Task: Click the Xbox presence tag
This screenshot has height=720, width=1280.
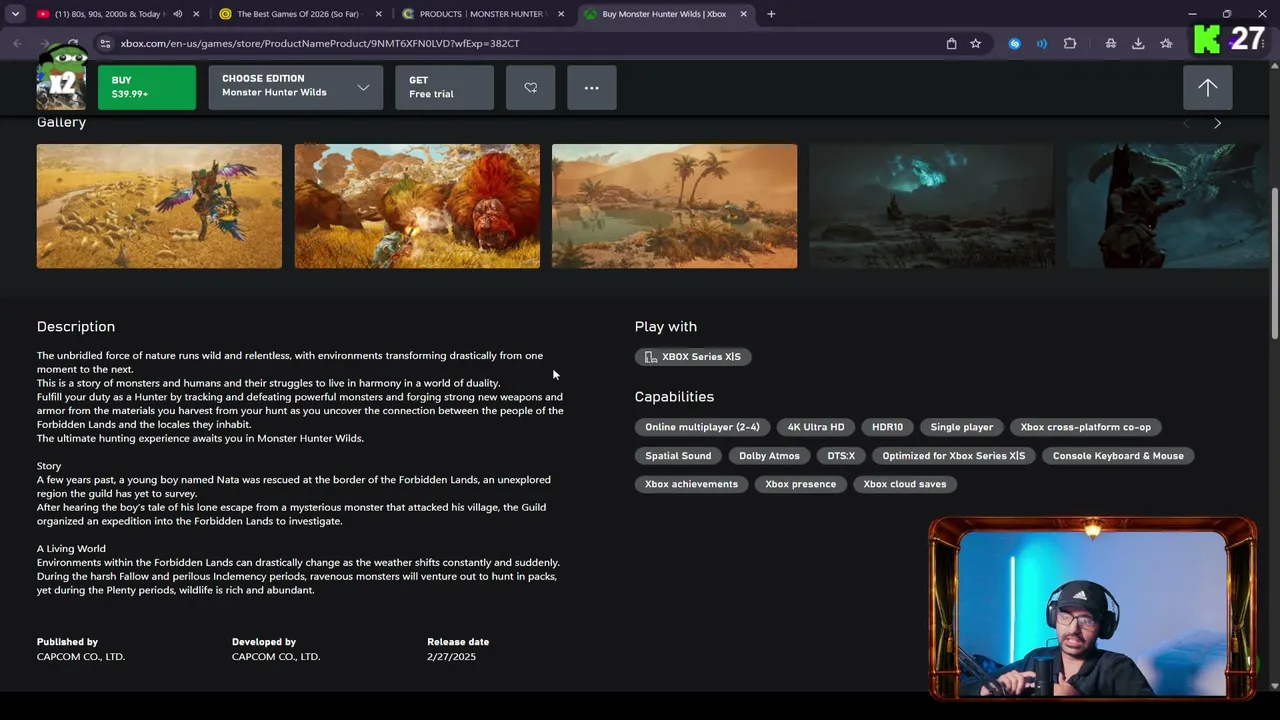Action: tap(800, 484)
